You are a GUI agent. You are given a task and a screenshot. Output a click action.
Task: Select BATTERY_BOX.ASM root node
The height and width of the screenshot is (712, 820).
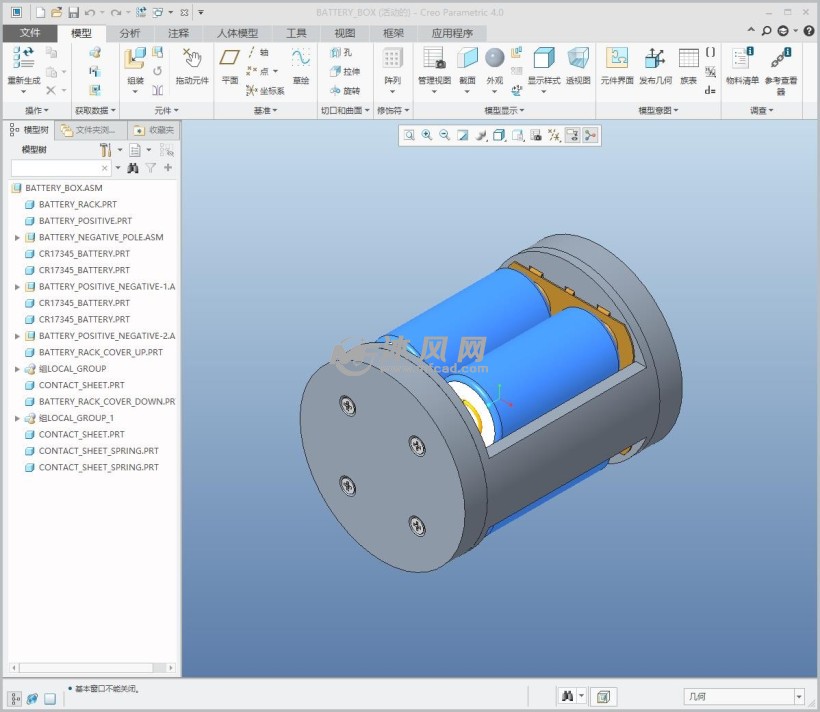click(x=64, y=188)
